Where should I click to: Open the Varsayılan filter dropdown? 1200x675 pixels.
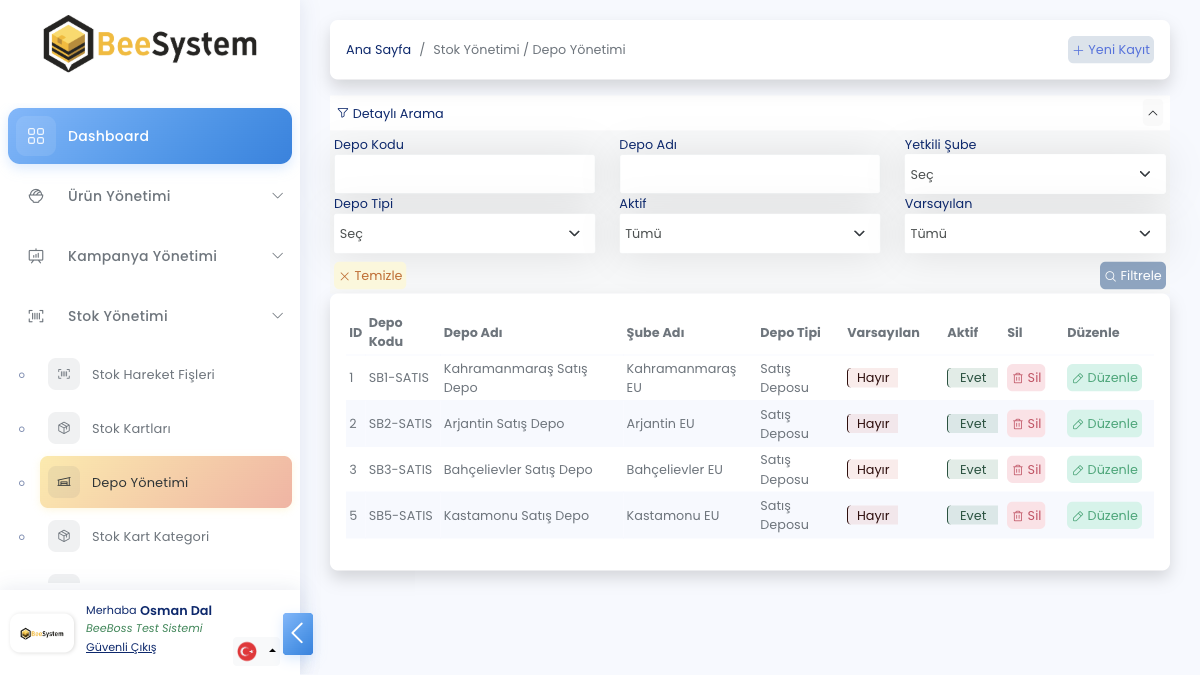(1034, 233)
